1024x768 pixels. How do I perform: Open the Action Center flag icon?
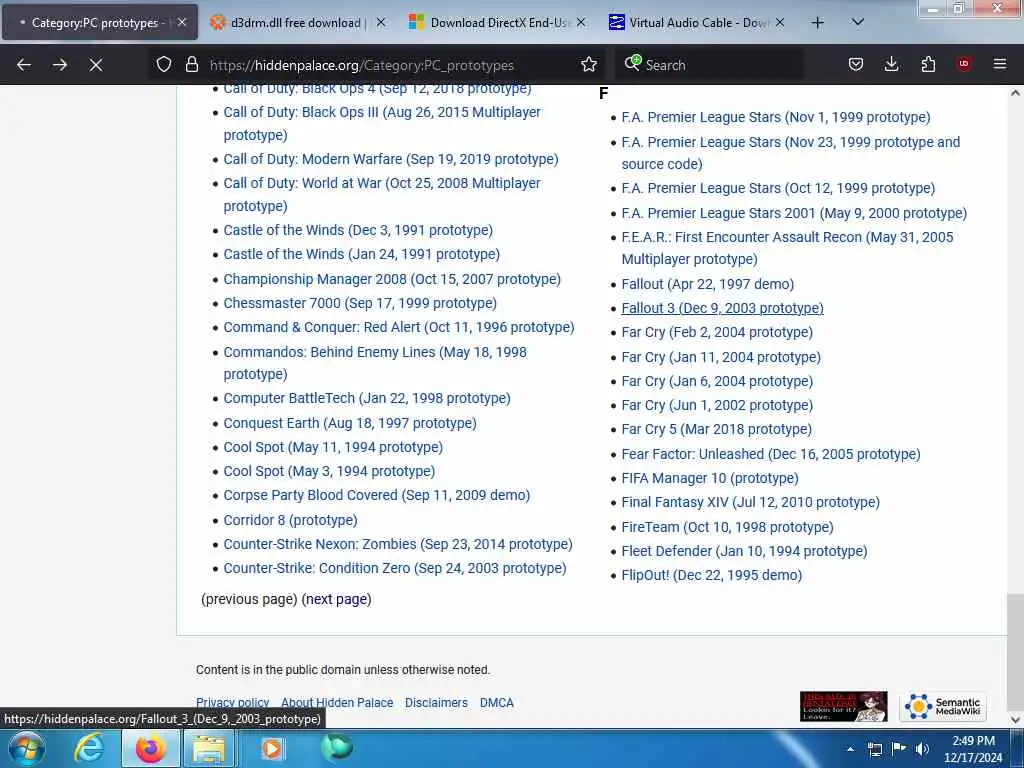coord(899,749)
